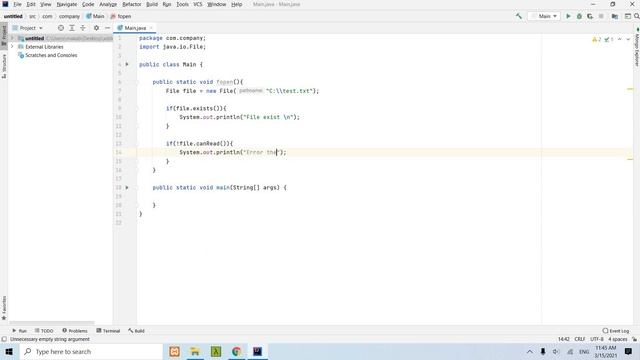This screenshot has height=360, width=640.
Task: Start debugging with the bug icon
Action: pyautogui.click(x=579, y=16)
